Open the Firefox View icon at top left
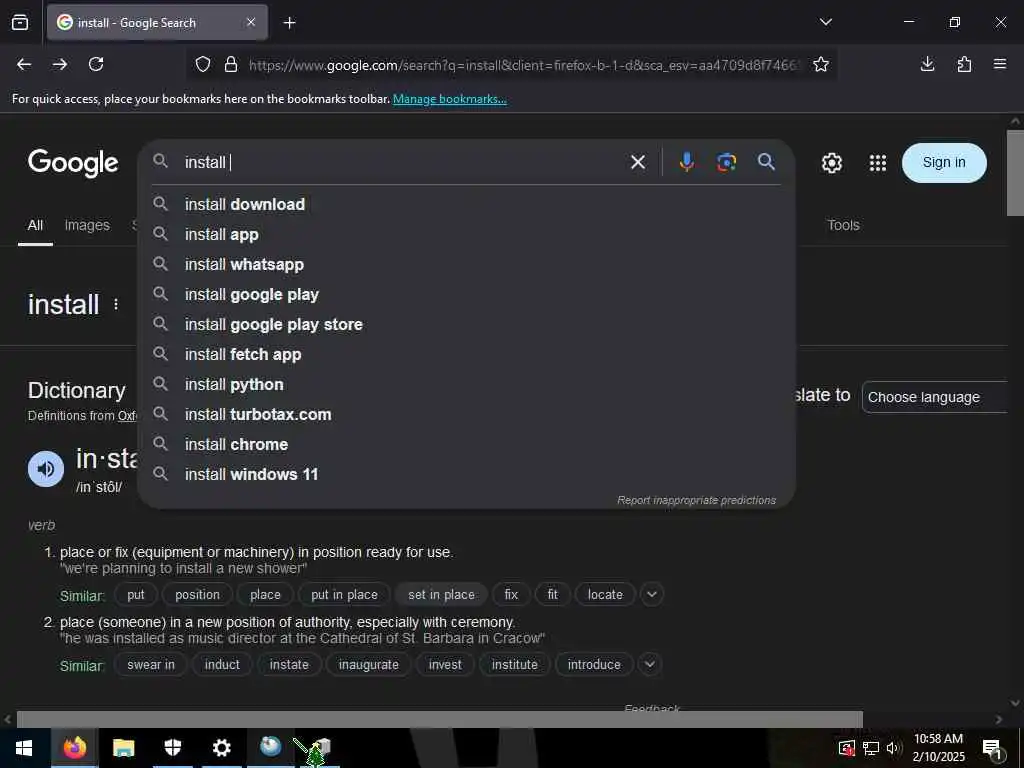Viewport: 1024px width, 768px height. pyautogui.click(x=20, y=23)
